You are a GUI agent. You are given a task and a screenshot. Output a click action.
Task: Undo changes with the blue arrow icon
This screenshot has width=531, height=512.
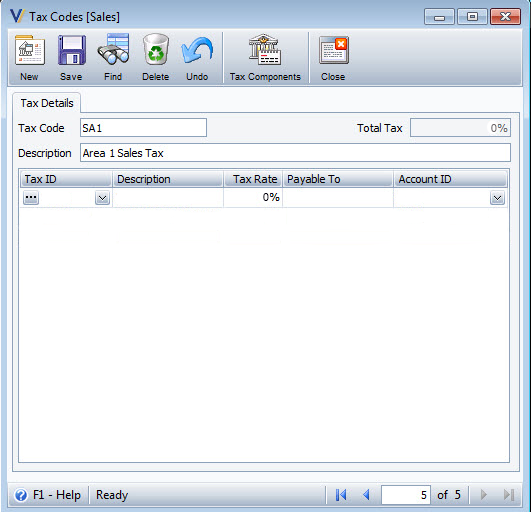click(197, 50)
